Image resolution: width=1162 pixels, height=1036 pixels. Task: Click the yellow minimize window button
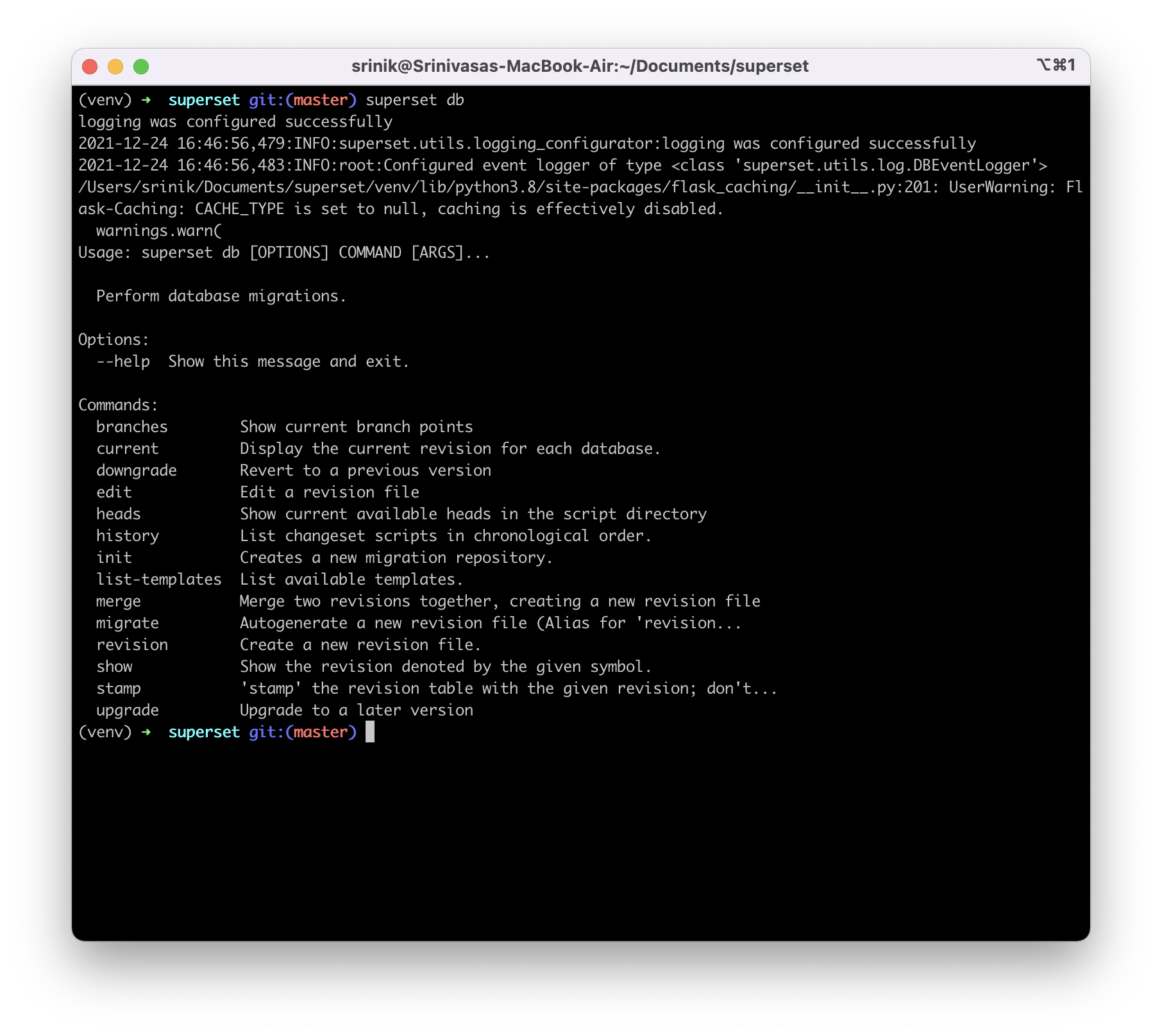click(x=115, y=67)
